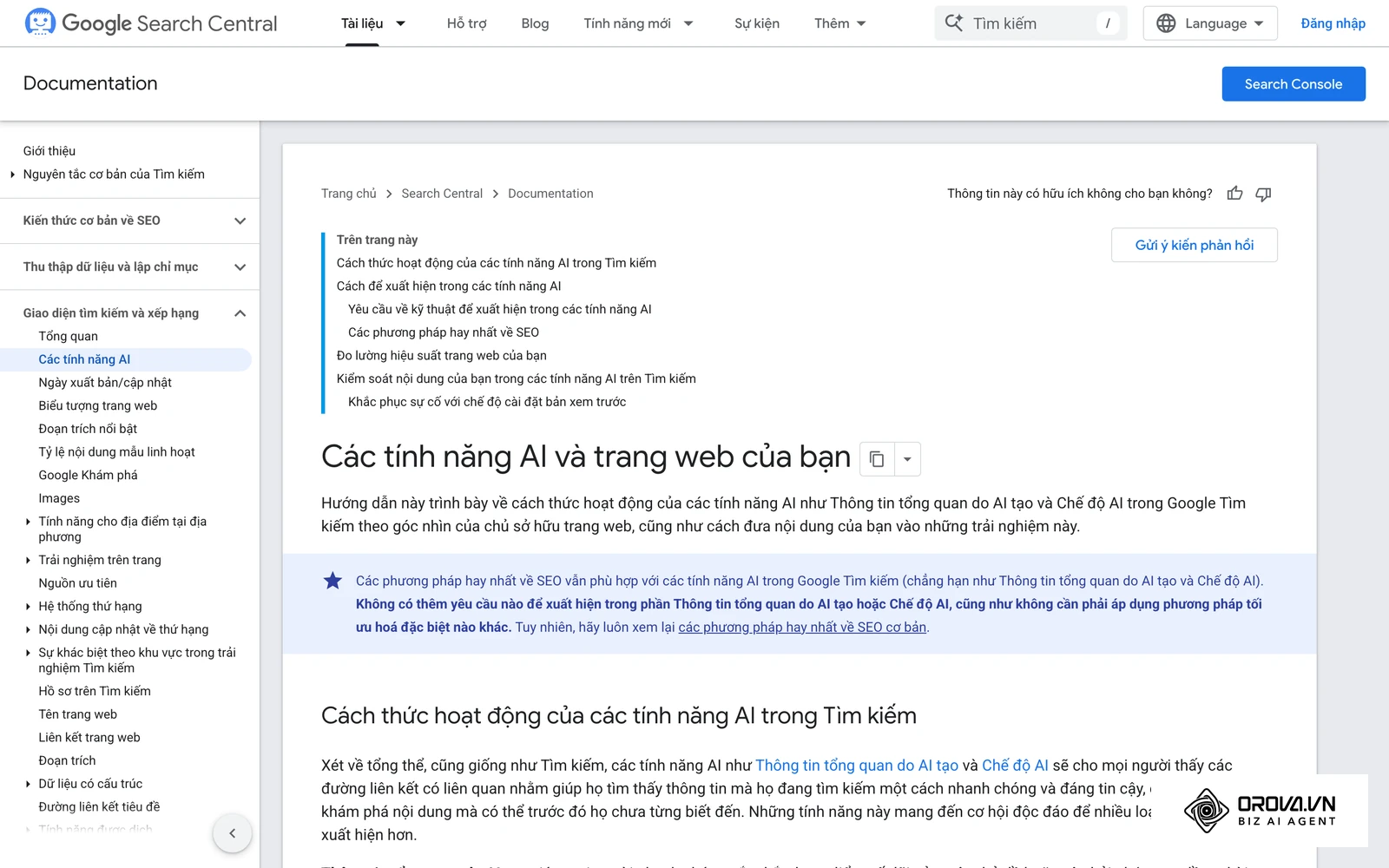Click the globe icon in the Language selector
The width and height of the screenshot is (1389, 868).
1166,23
